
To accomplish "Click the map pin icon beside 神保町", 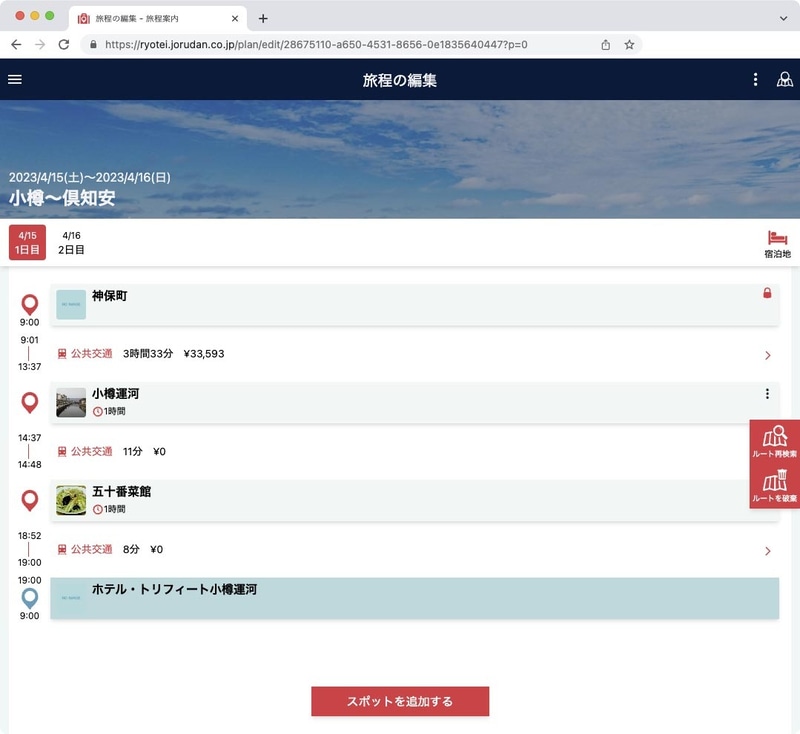I will coord(30,305).
